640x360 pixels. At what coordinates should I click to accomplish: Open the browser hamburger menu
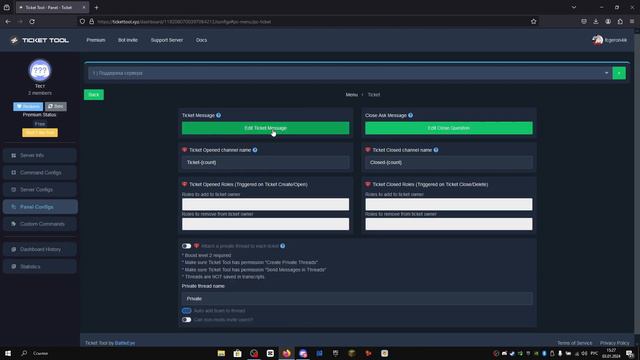click(632, 22)
